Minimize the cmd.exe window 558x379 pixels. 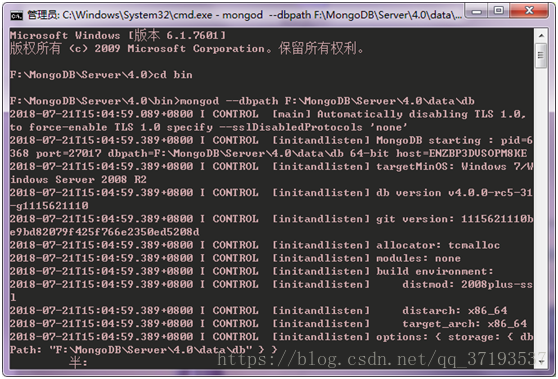click(477, 11)
